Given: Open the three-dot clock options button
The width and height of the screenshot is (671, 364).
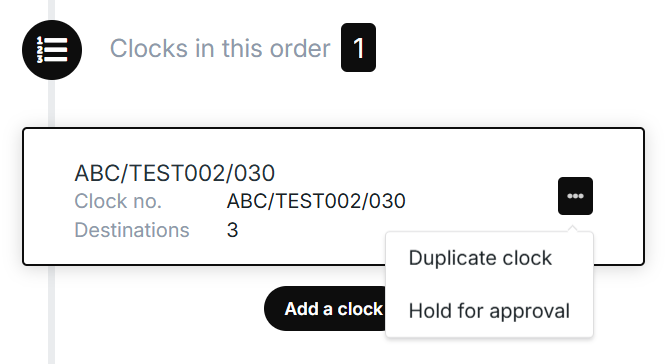Looking at the screenshot, I should (575, 196).
